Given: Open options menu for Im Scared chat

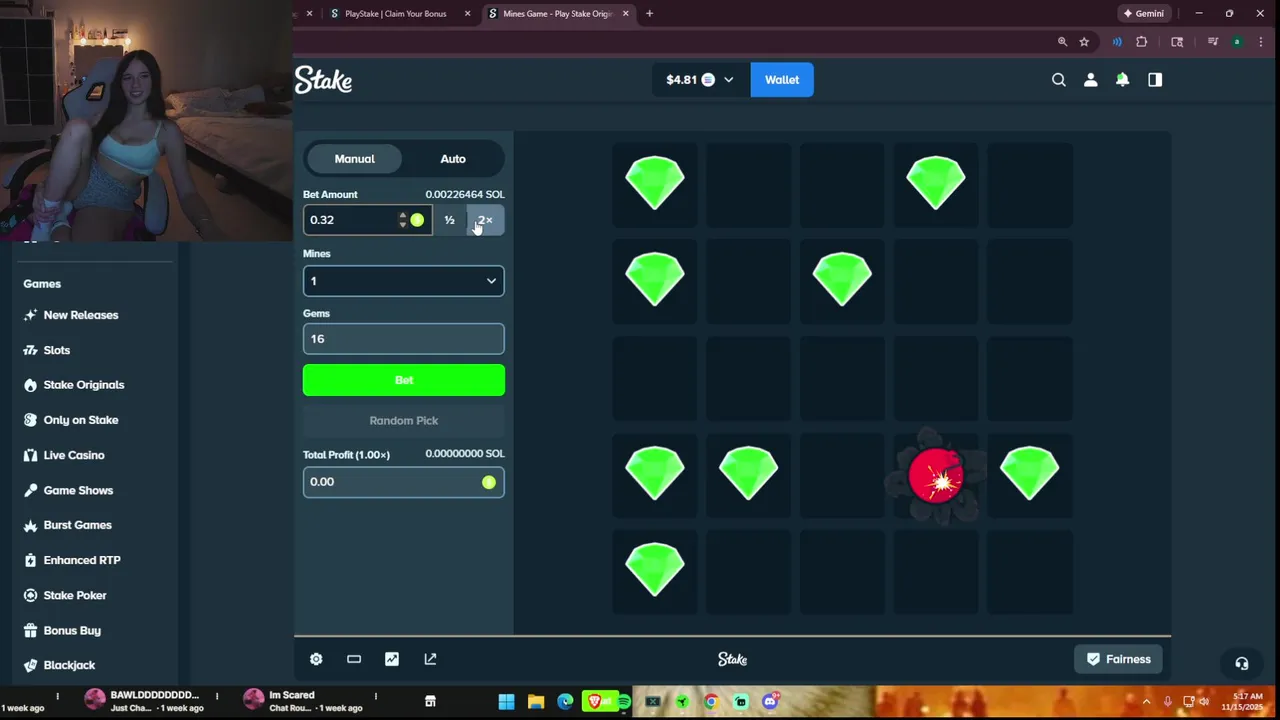Looking at the screenshot, I should [x=375, y=696].
